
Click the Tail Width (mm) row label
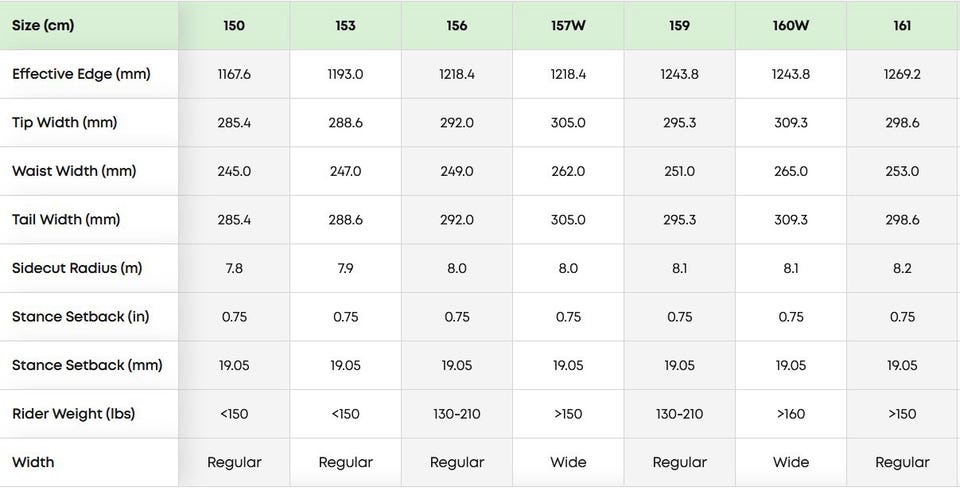click(66, 219)
